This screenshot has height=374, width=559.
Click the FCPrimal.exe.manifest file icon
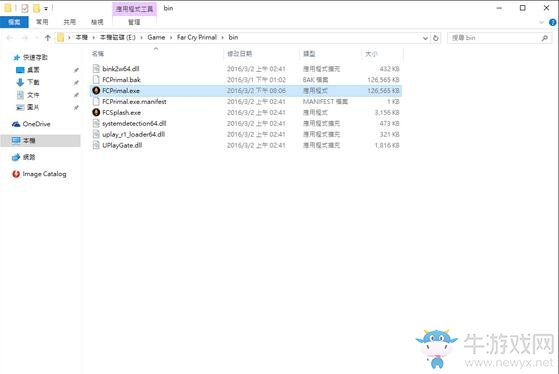96,102
